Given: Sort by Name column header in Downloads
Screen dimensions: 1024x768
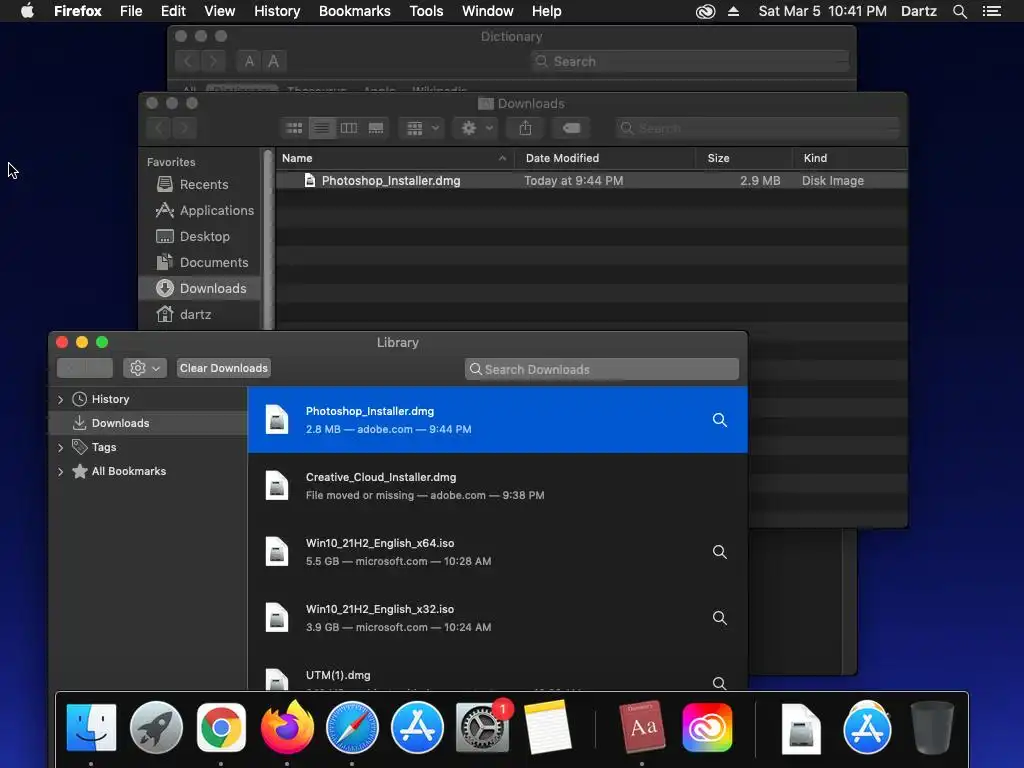Looking at the screenshot, I should 394,158.
